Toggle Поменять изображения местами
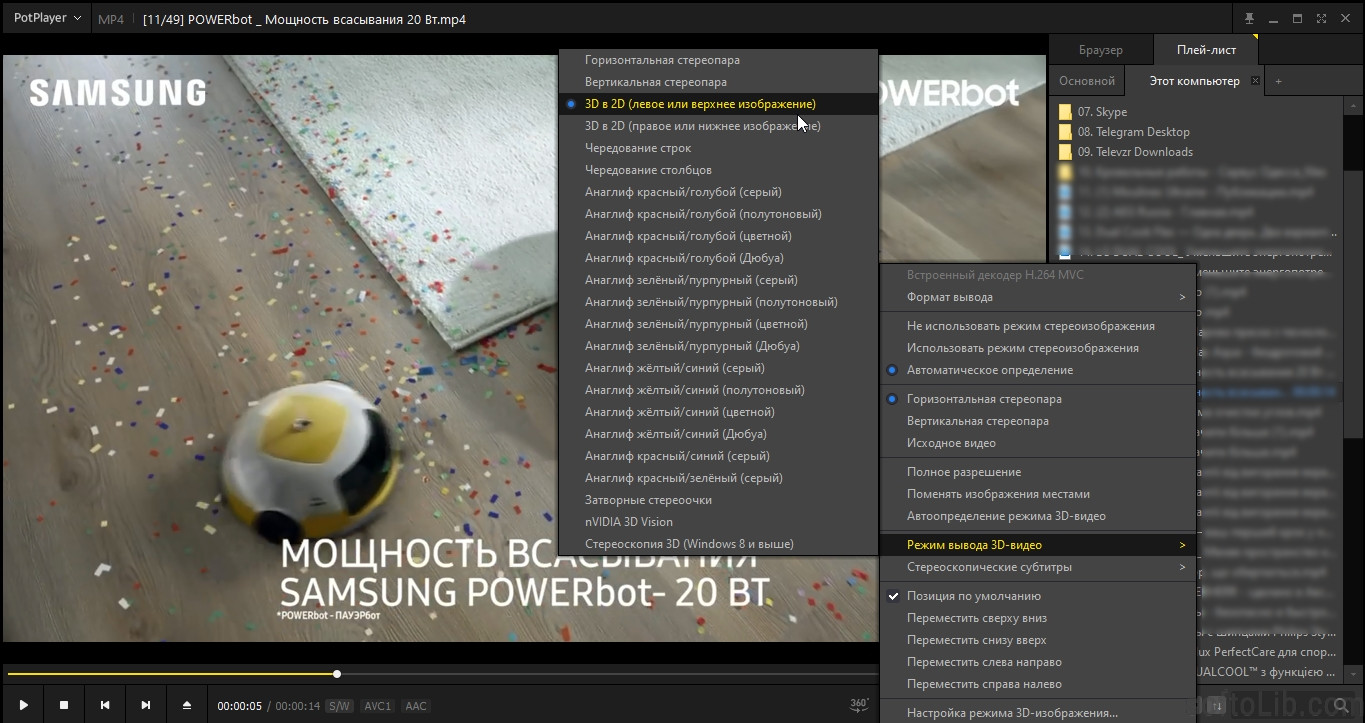 pyautogui.click(x=1038, y=494)
